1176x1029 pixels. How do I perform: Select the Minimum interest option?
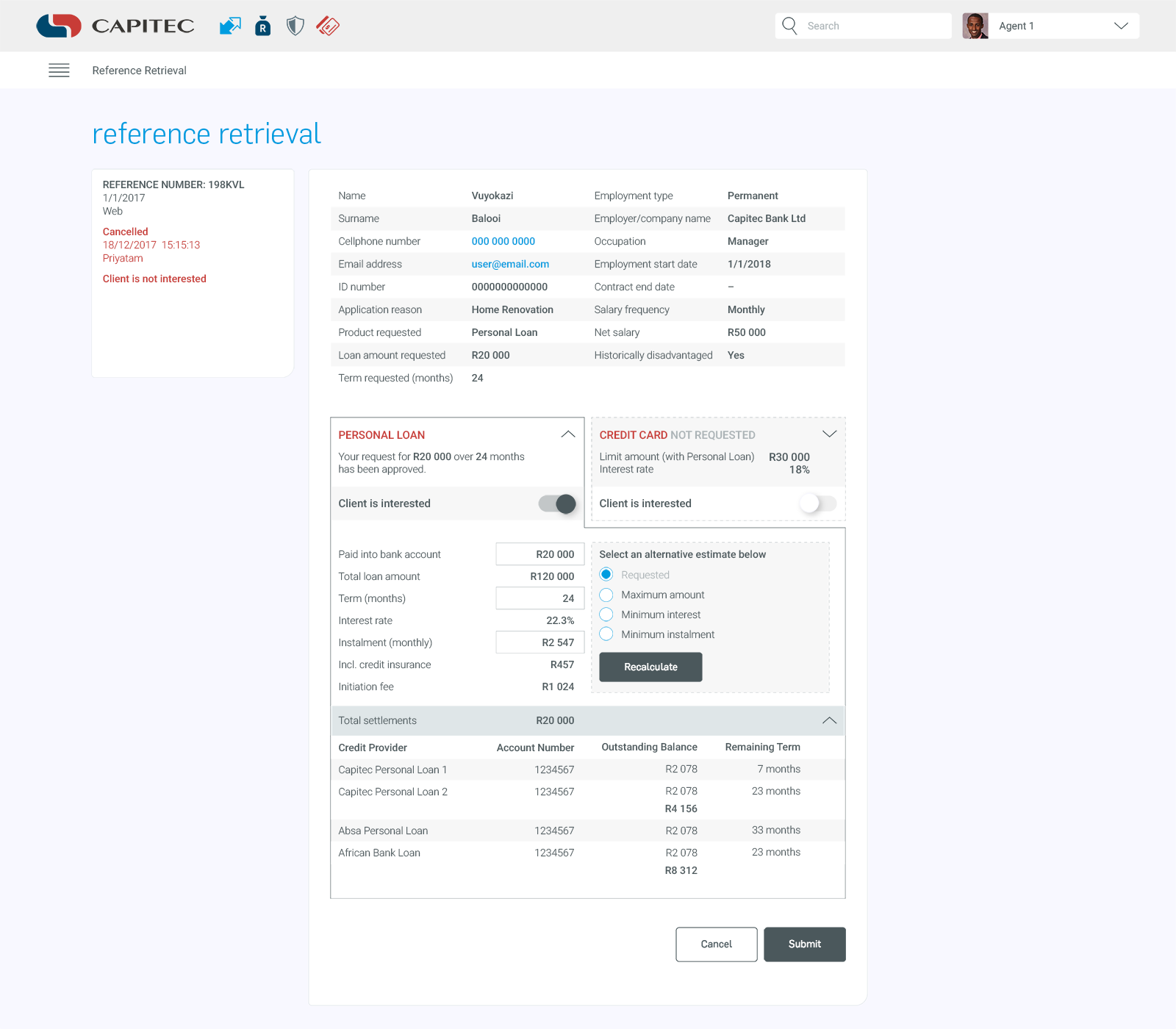point(606,614)
